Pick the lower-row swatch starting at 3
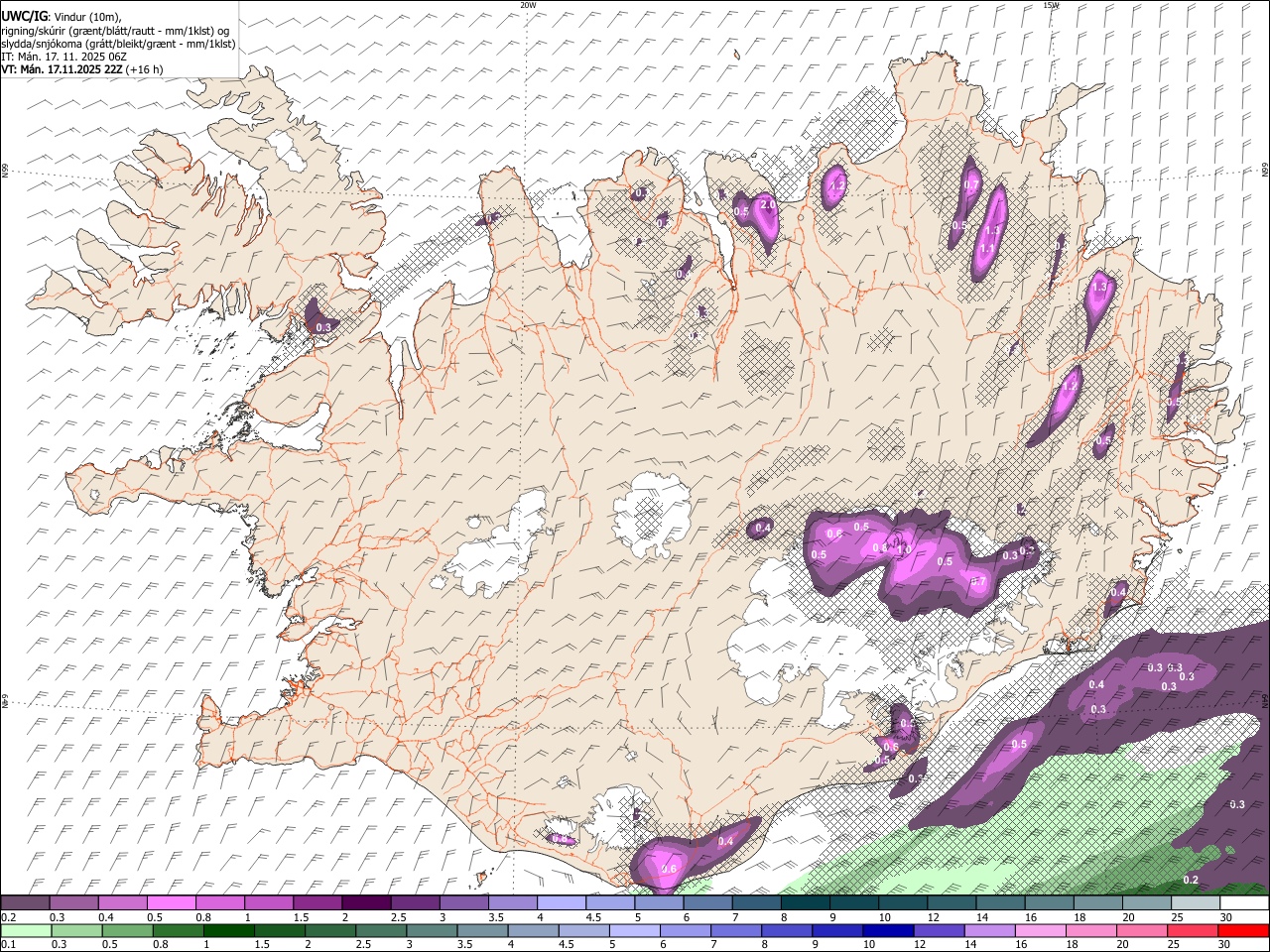Screen dimensions: 1270x952 [x=432, y=930]
